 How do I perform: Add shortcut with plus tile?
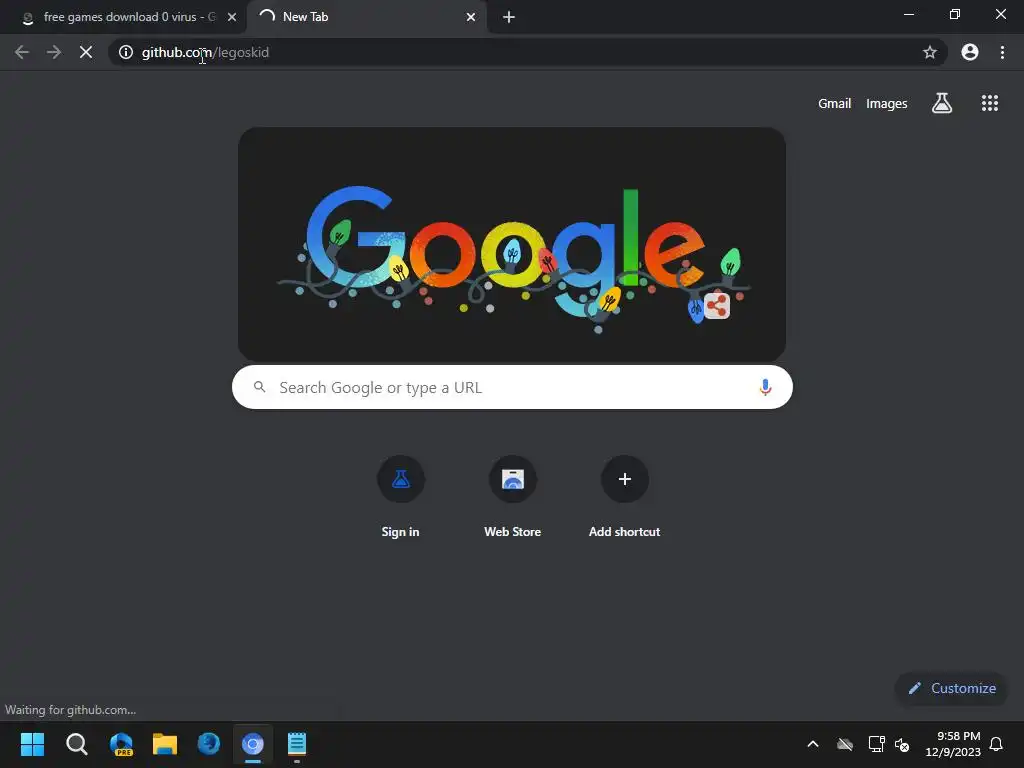624,479
